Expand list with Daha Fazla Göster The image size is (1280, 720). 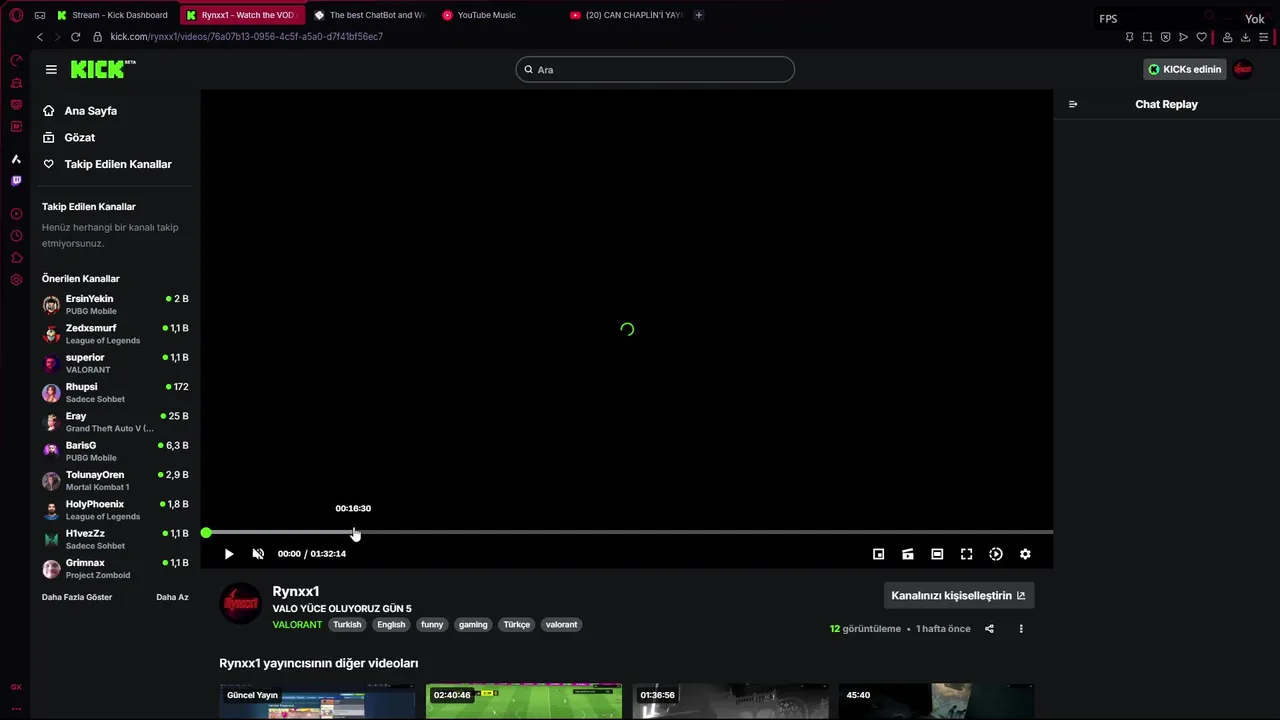pos(77,597)
